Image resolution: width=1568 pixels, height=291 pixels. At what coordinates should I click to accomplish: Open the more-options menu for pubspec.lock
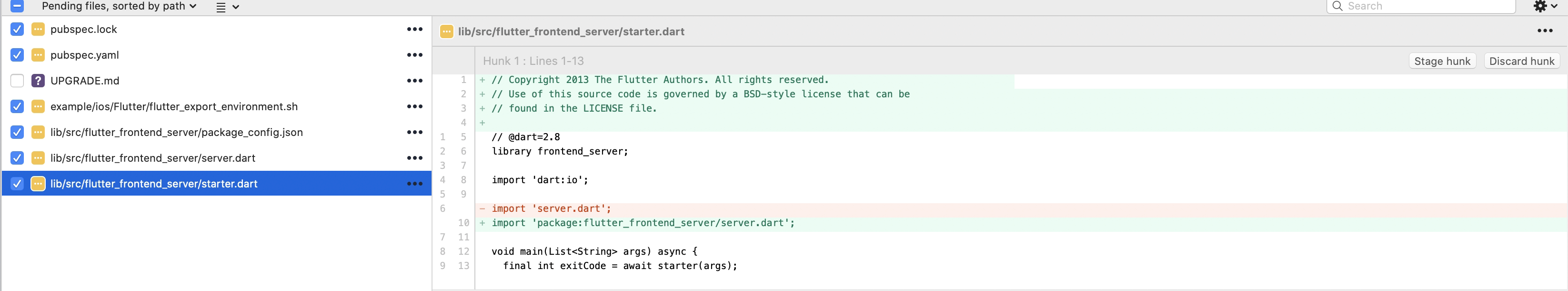(x=414, y=29)
